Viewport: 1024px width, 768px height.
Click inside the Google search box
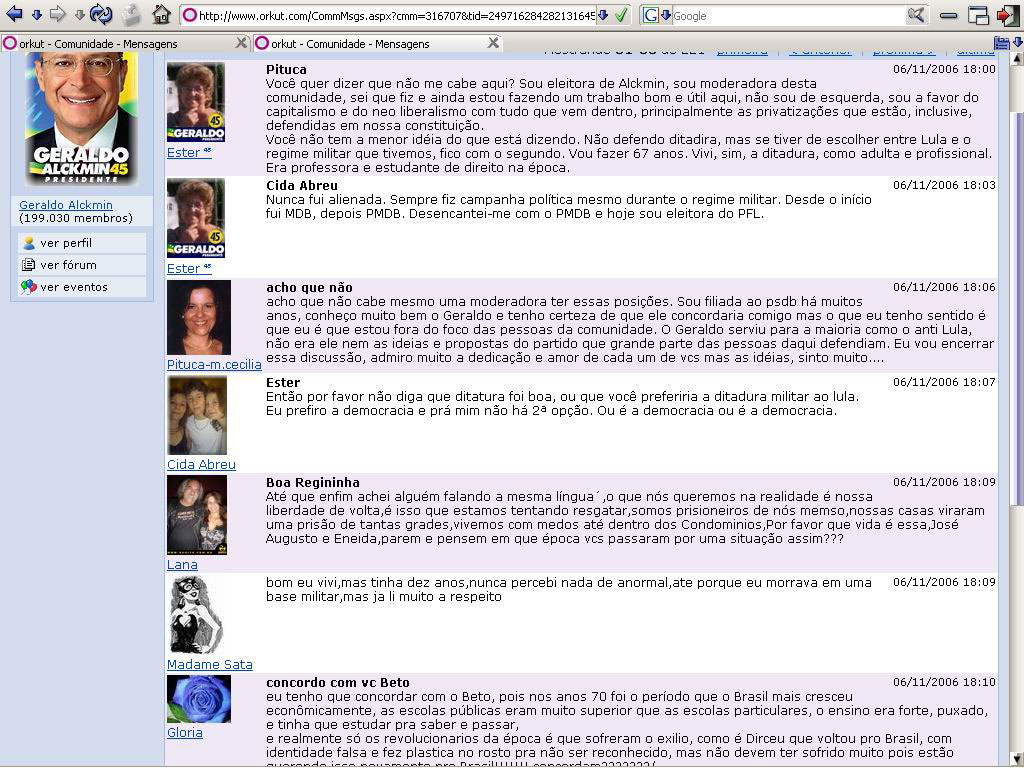788,16
